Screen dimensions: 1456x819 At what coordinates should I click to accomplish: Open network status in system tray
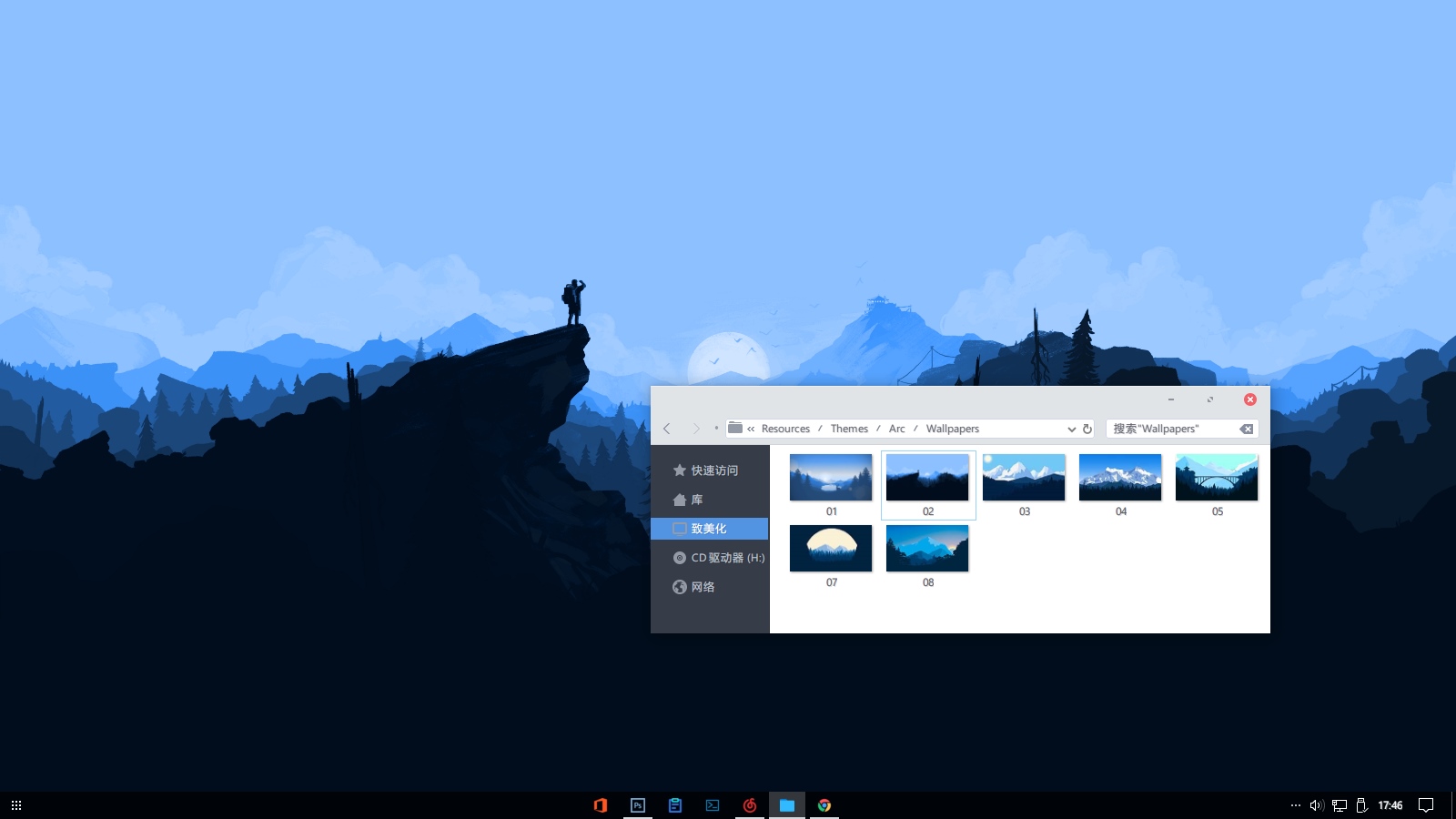(x=1340, y=805)
